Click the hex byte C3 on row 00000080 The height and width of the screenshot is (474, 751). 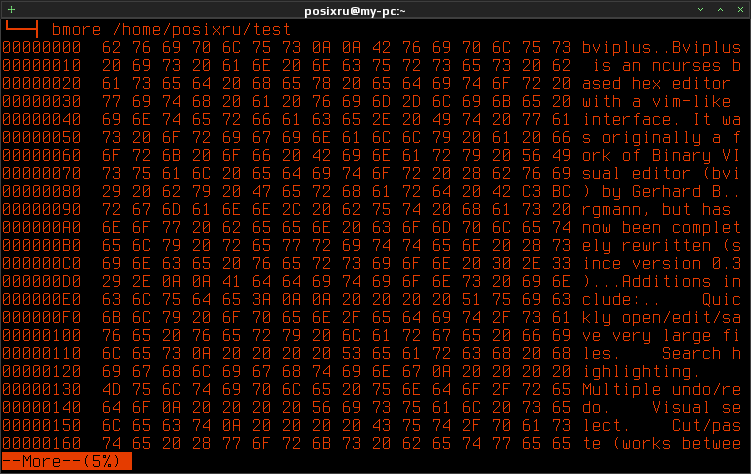[531, 192]
